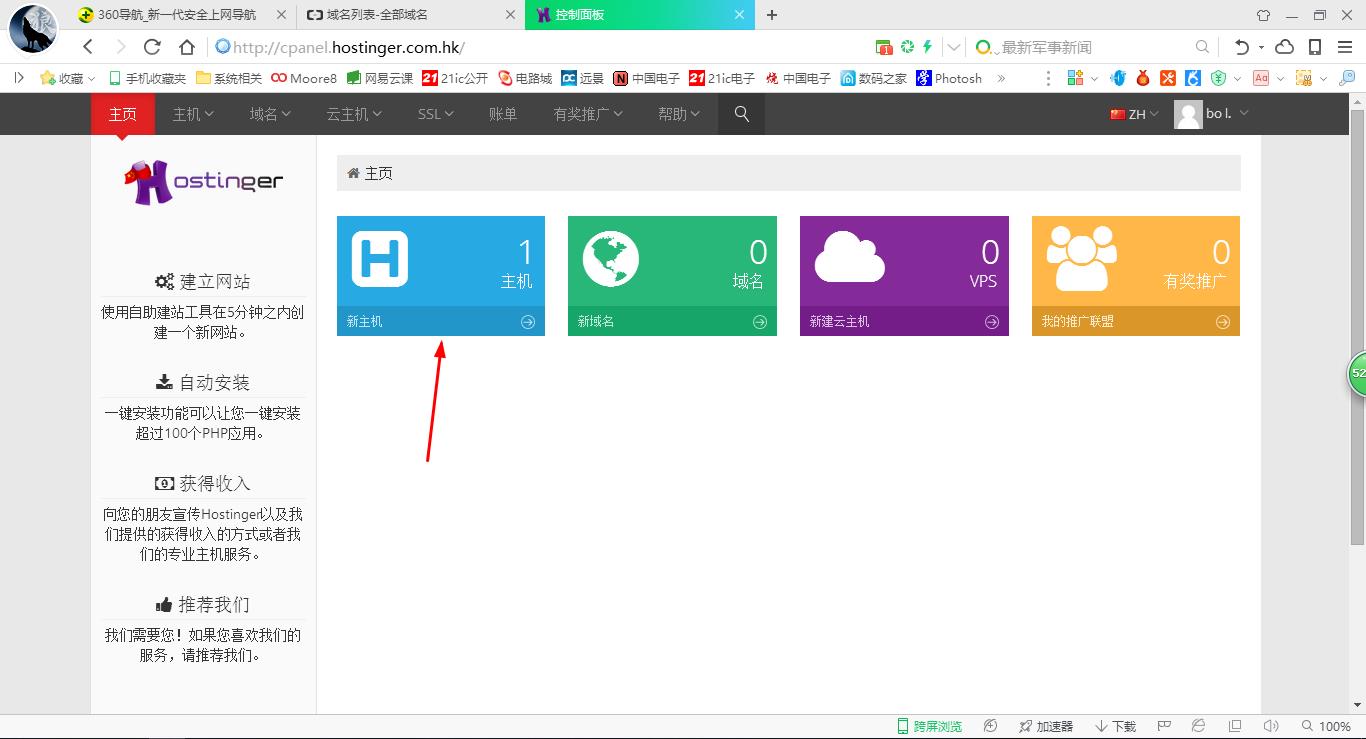Click the undo closed tab arrow icon
Viewport: 1366px width, 739px height.
(1242, 47)
